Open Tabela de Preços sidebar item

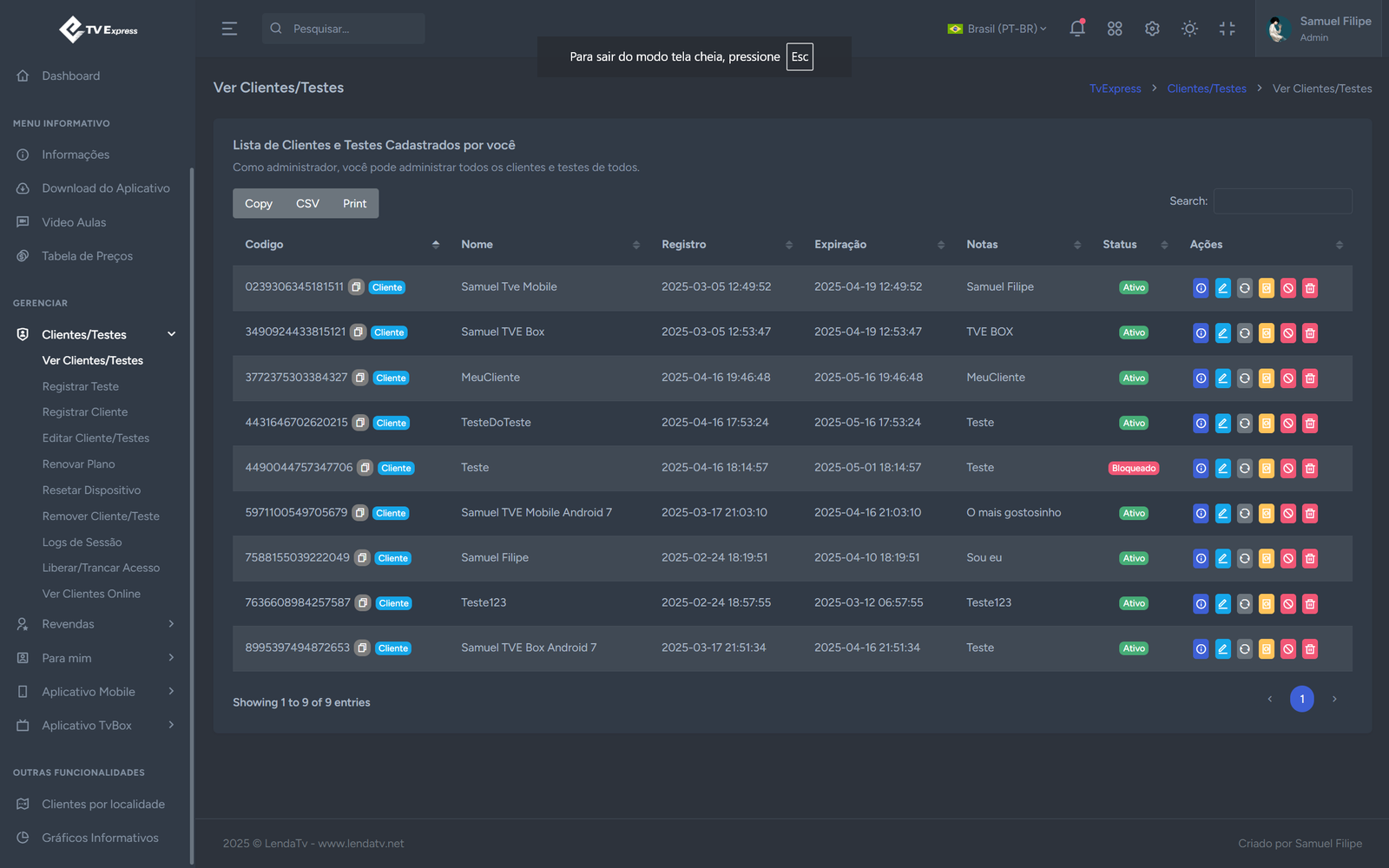(88, 256)
